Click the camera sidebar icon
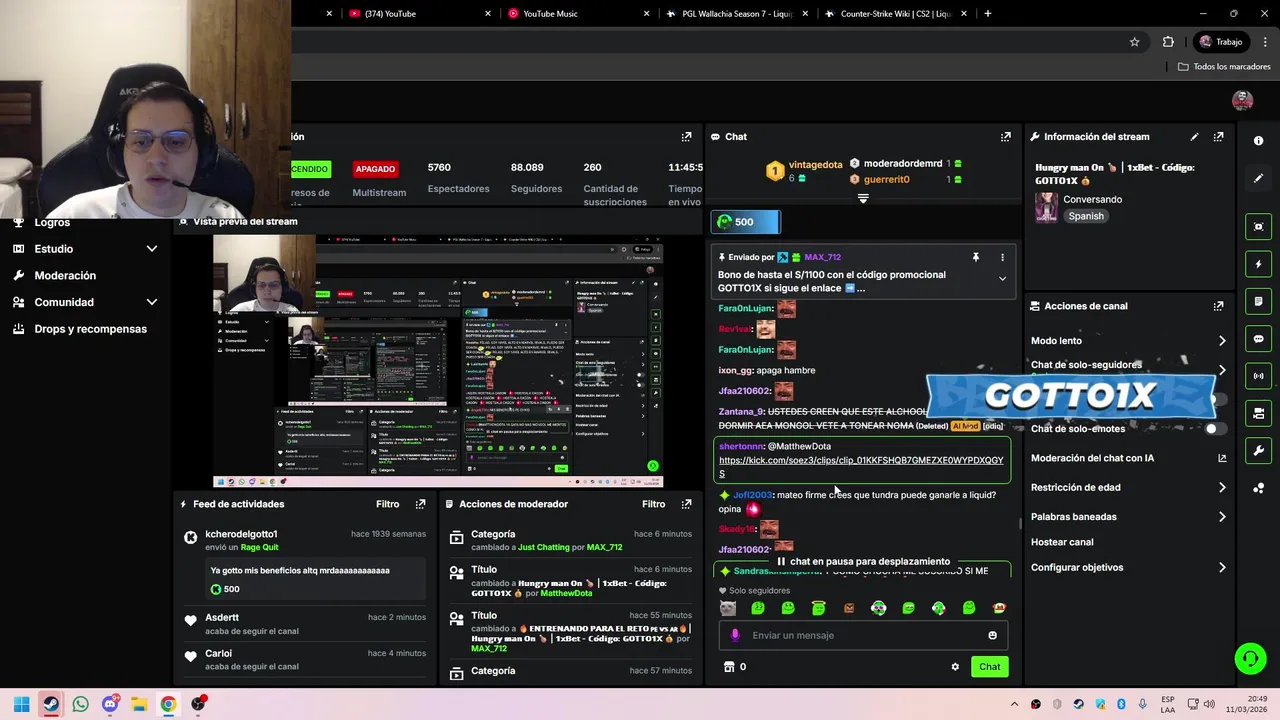 (x=1258, y=413)
